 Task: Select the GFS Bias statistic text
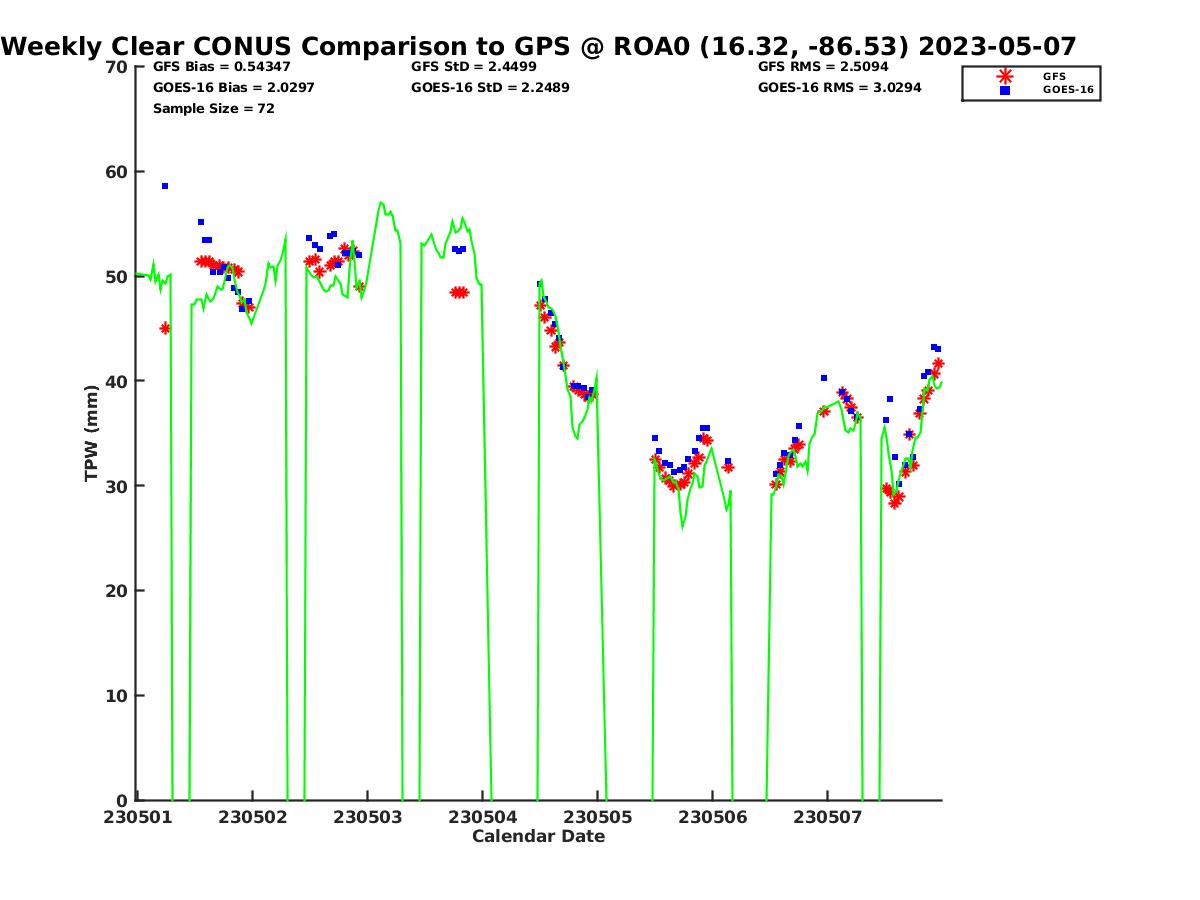(x=221, y=67)
